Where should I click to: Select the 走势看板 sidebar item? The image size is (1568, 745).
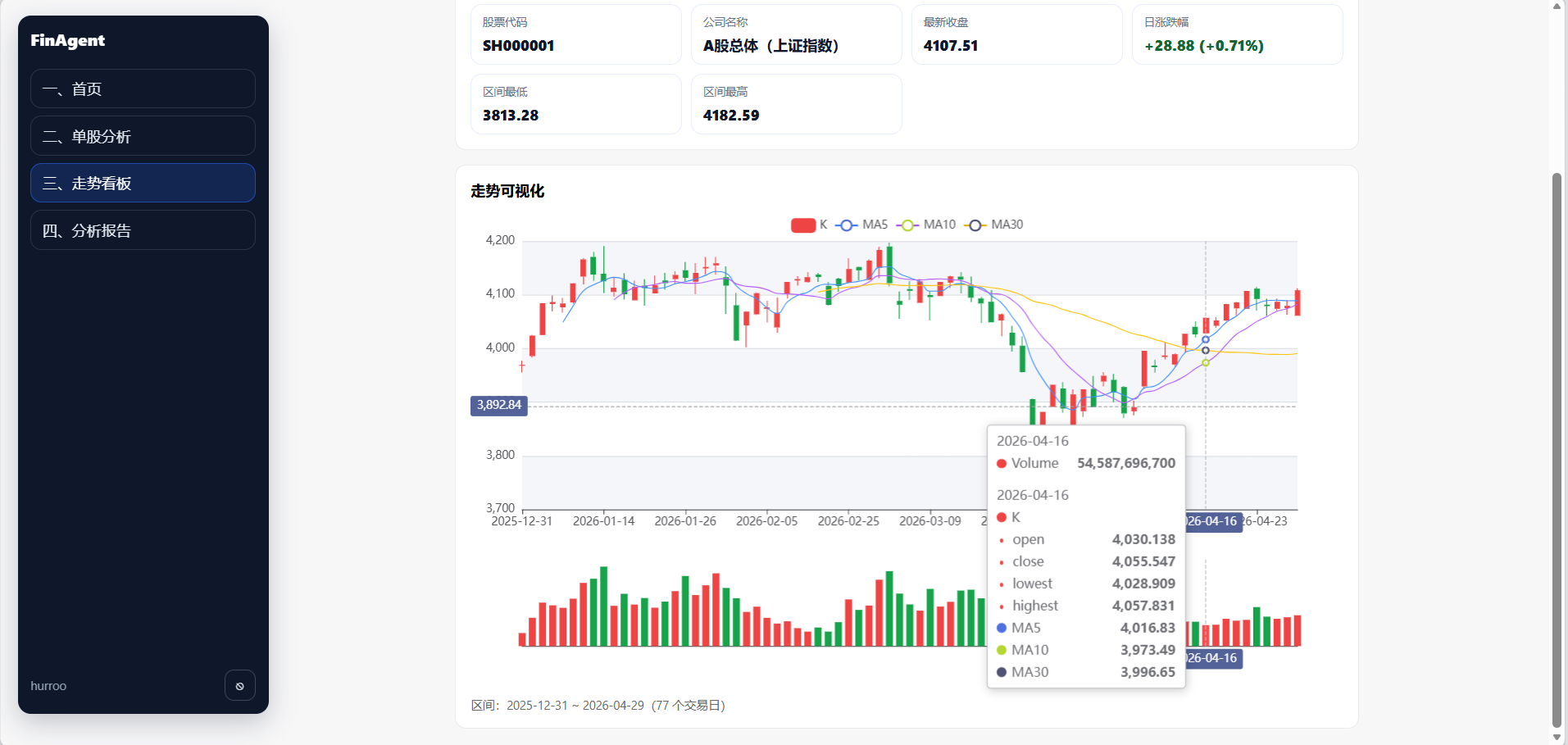coord(143,183)
